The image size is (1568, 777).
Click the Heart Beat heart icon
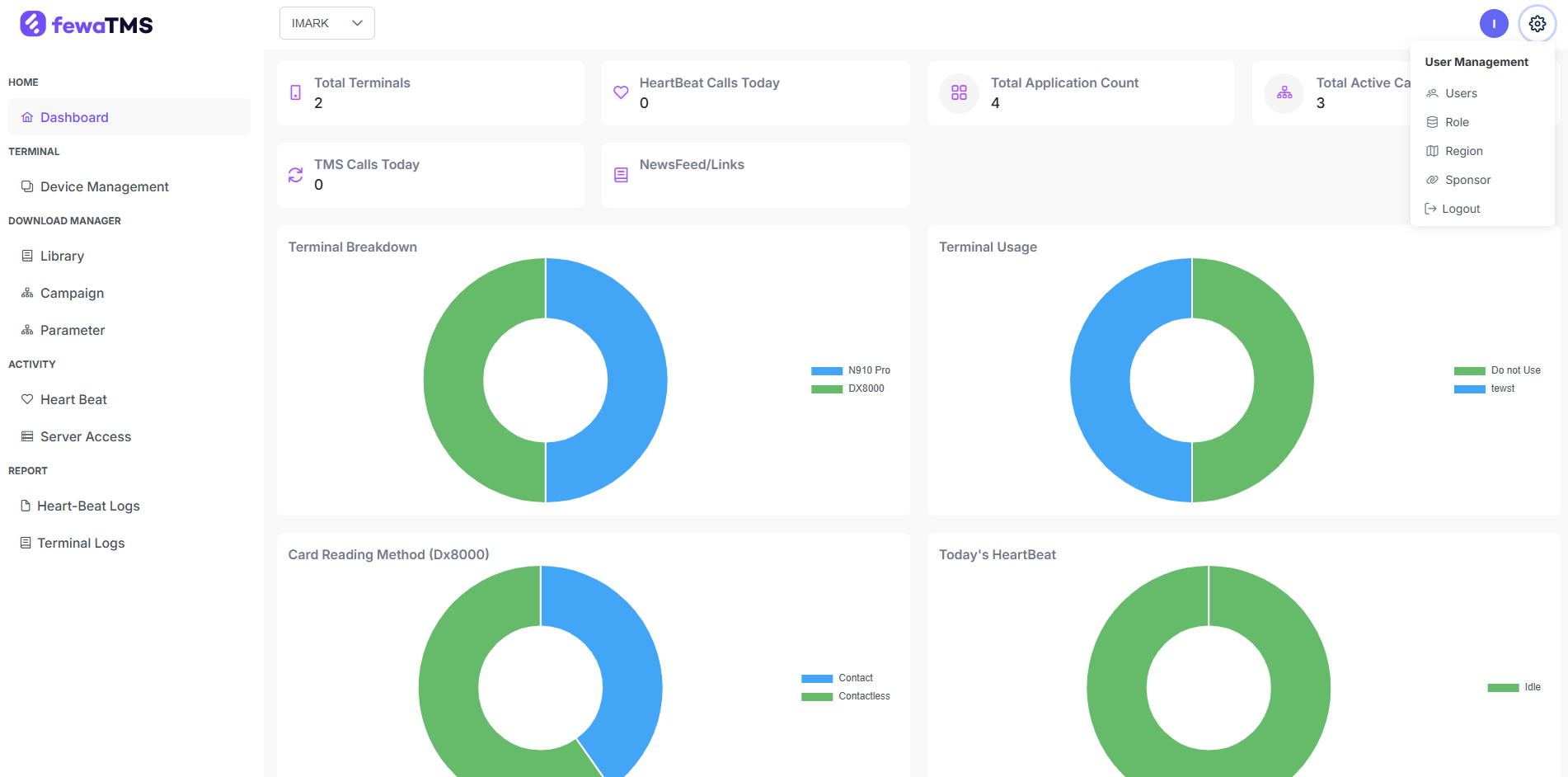(27, 399)
